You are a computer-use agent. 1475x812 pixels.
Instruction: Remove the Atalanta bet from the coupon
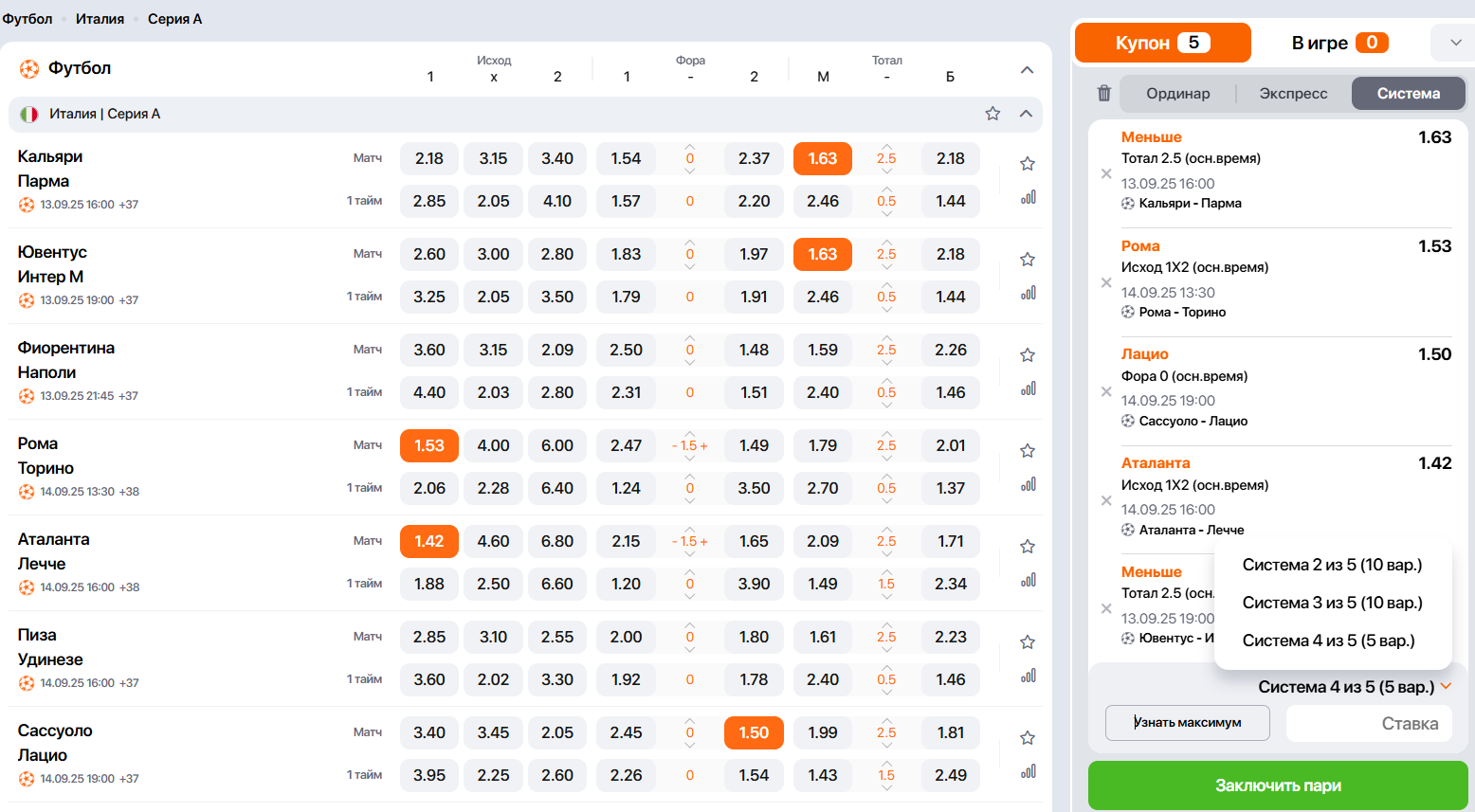coord(1105,500)
